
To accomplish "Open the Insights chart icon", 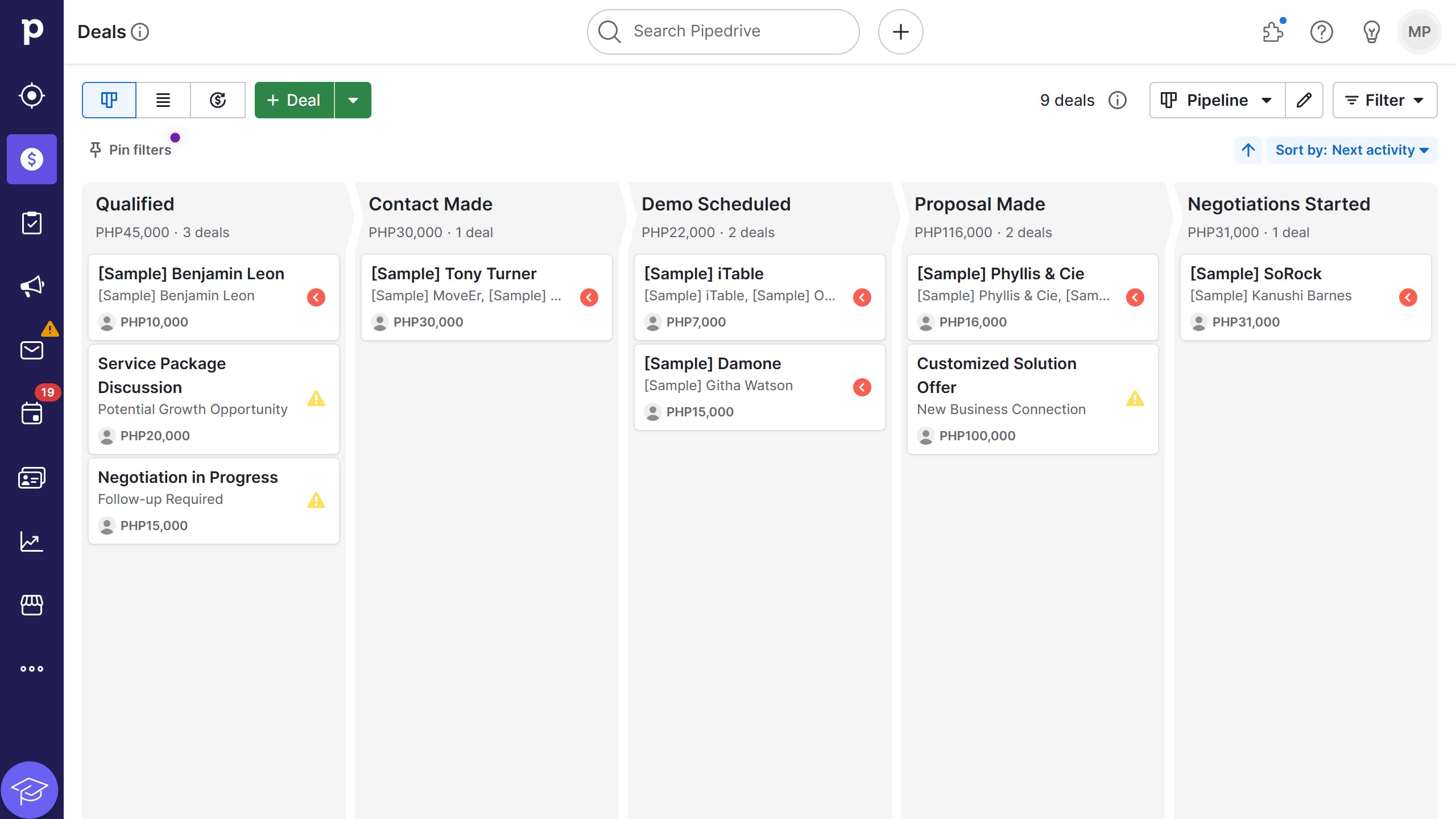I will [32, 541].
